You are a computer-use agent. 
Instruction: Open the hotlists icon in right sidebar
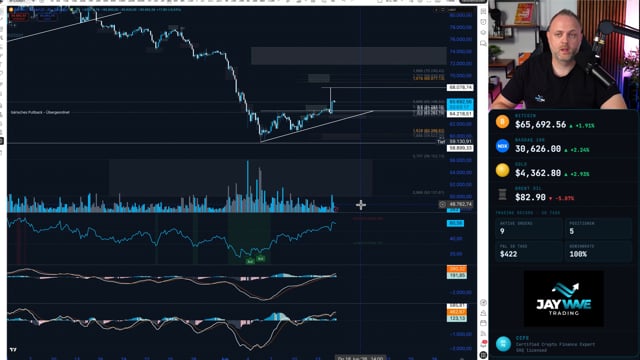point(483,33)
